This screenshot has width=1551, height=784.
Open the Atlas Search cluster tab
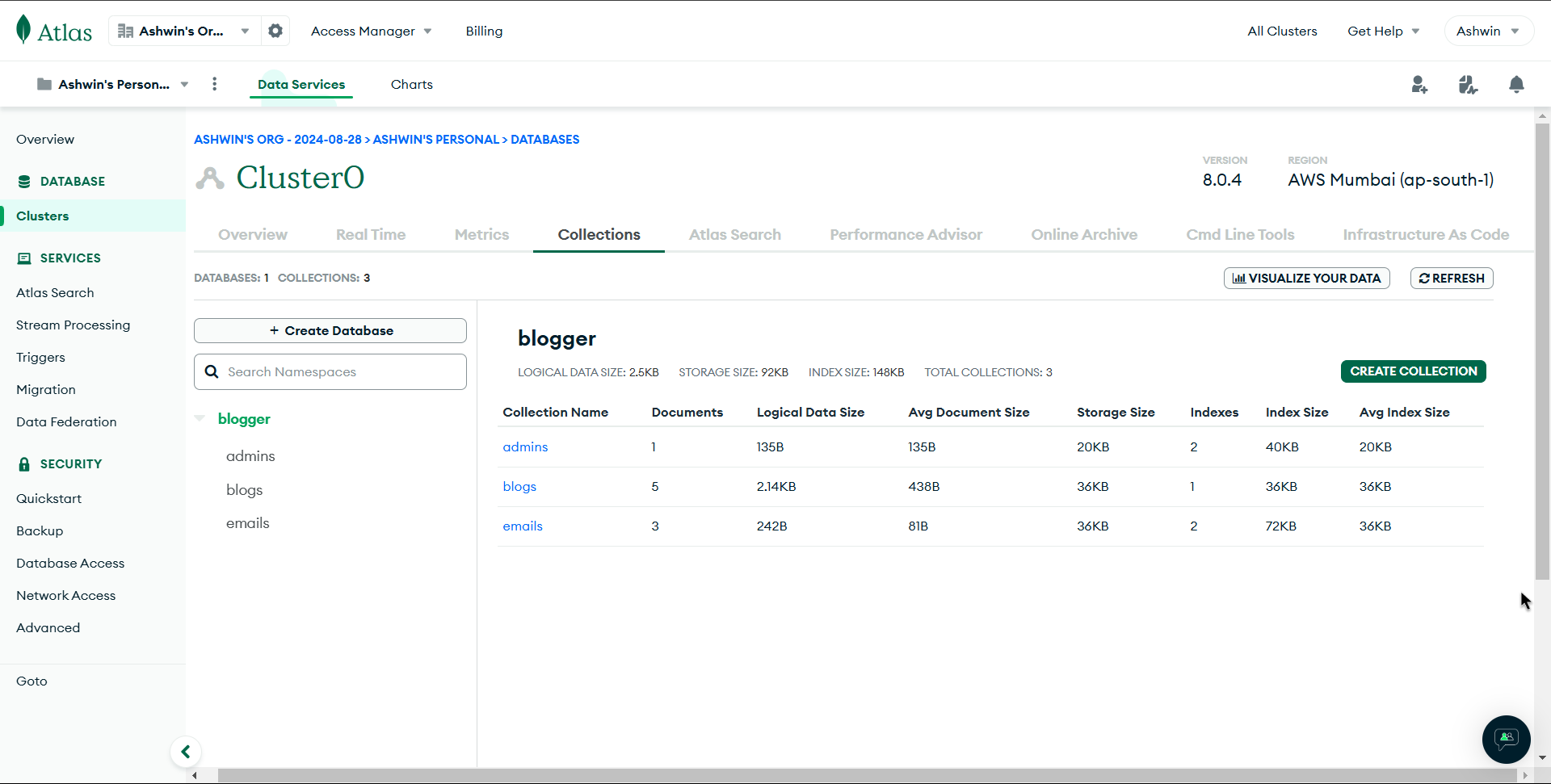tap(735, 234)
